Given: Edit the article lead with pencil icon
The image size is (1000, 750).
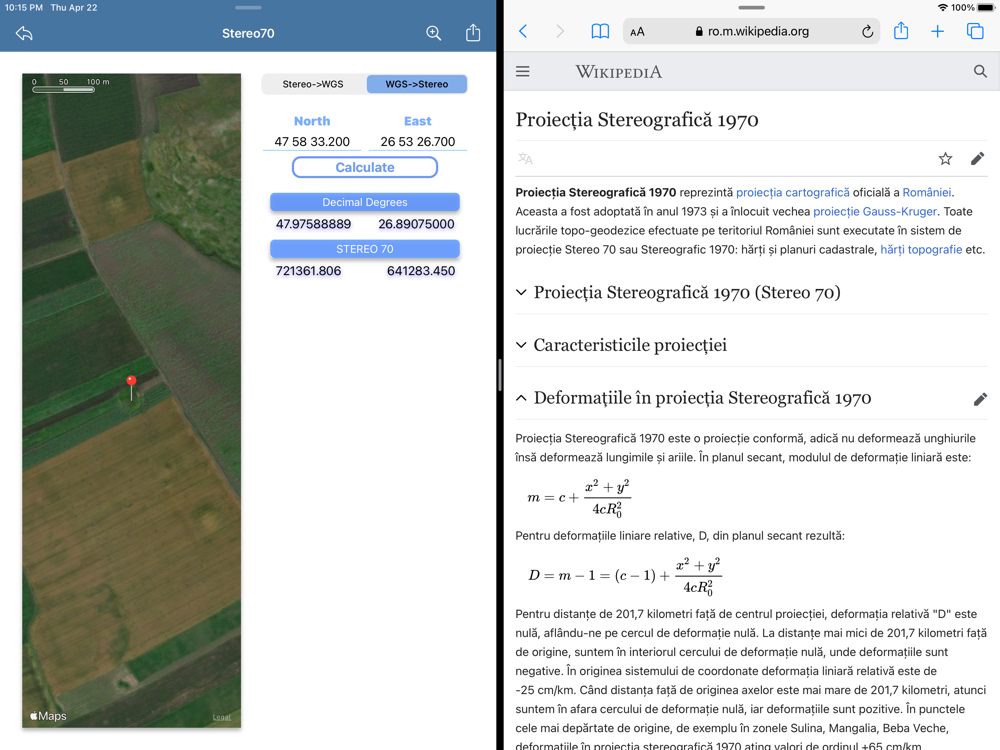Looking at the screenshot, I should (x=977, y=159).
